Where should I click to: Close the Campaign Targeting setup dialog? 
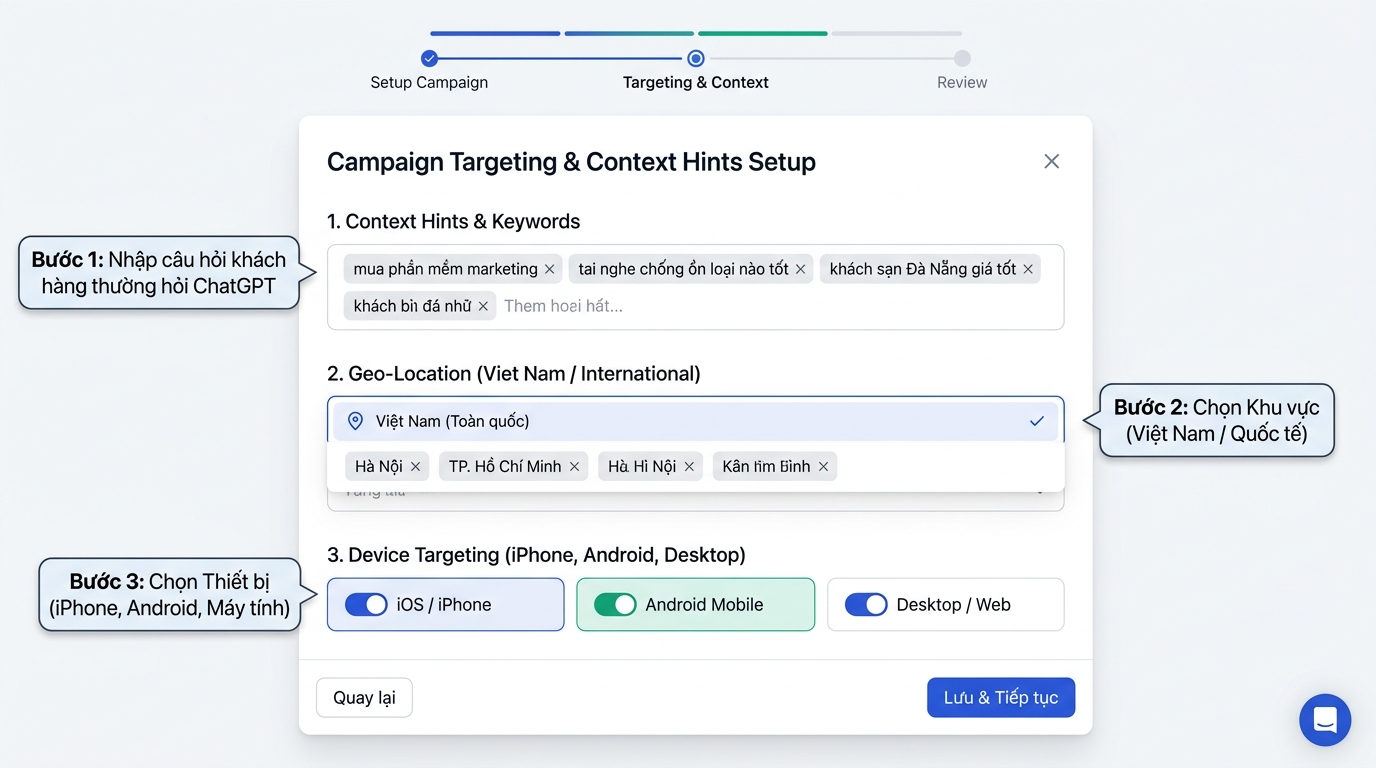[x=1051, y=161]
